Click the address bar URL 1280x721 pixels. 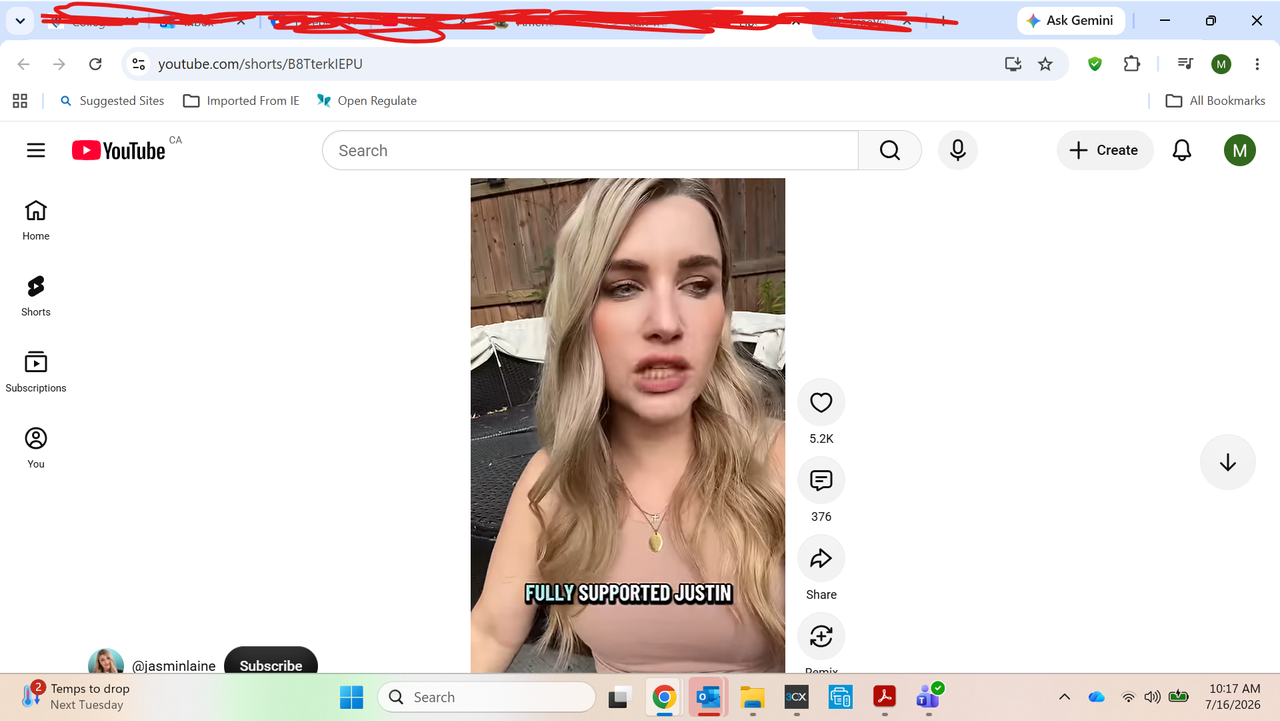point(260,64)
